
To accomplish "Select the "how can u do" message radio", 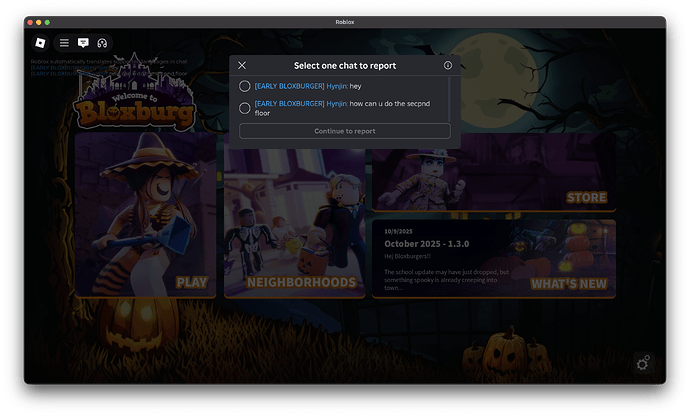I will pyautogui.click(x=245, y=108).
